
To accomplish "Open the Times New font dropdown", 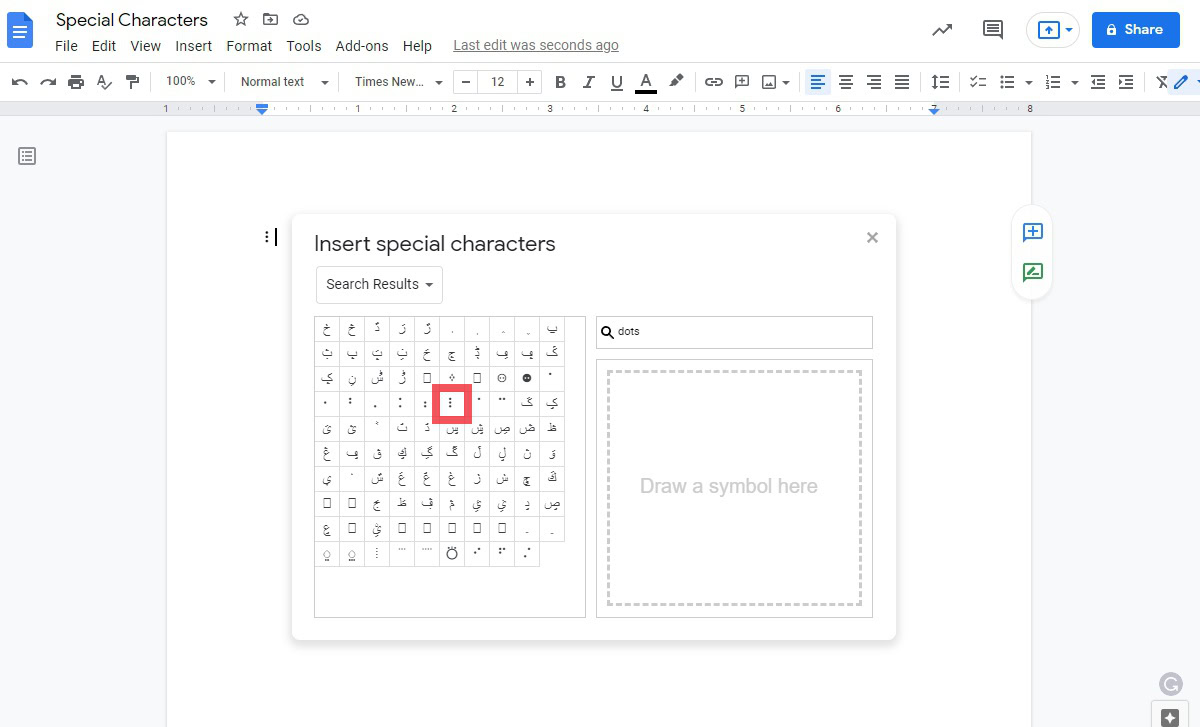I will [x=397, y=82].
